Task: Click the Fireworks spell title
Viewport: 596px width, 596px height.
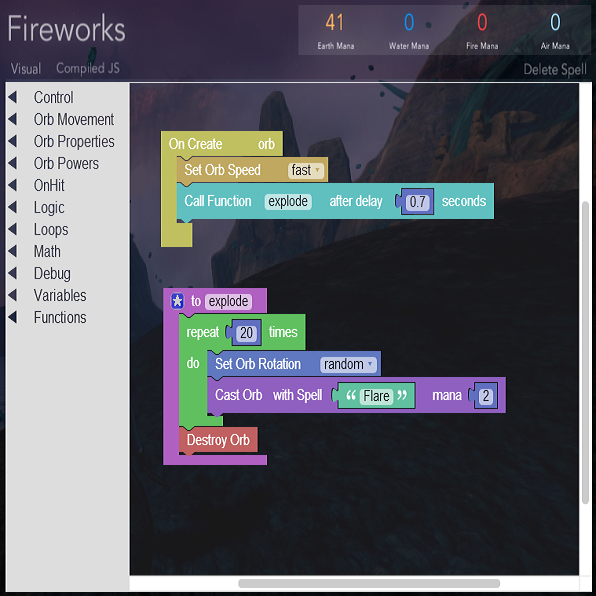Action: (67, 29)
